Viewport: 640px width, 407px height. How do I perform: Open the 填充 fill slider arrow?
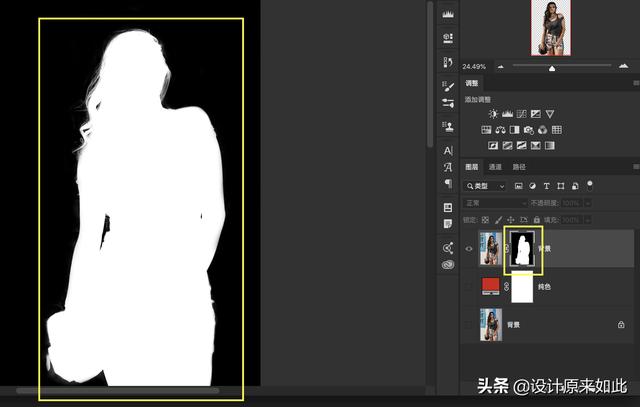588,220
